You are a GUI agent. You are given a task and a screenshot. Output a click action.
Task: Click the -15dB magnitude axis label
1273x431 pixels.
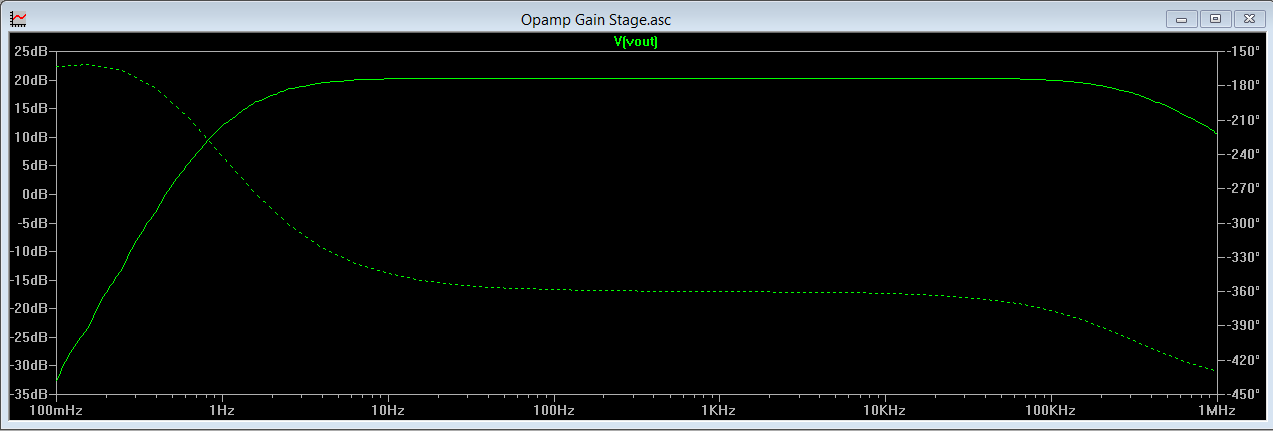[x=30, y=280]
